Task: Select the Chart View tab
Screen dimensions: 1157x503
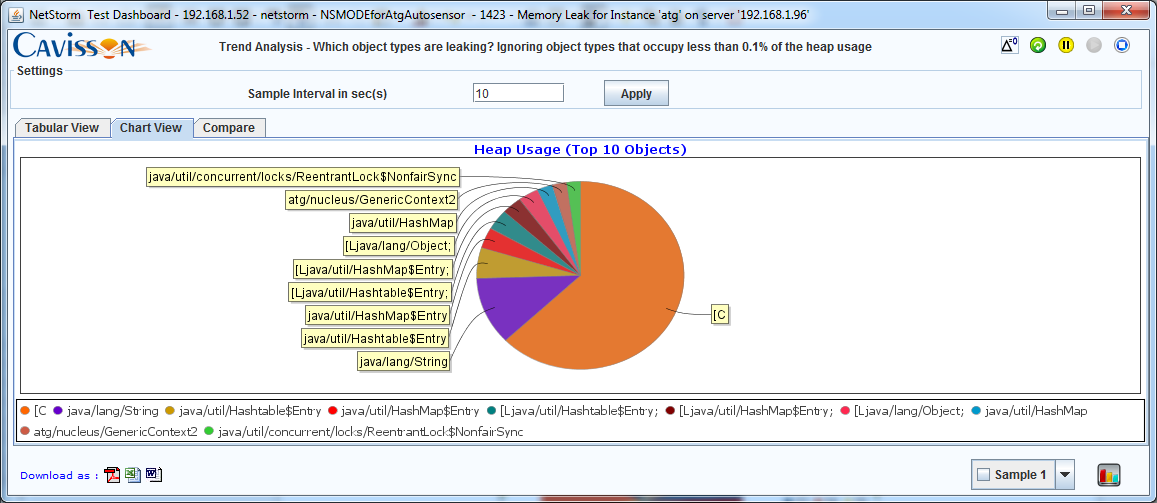Action: tap(151, 128)
